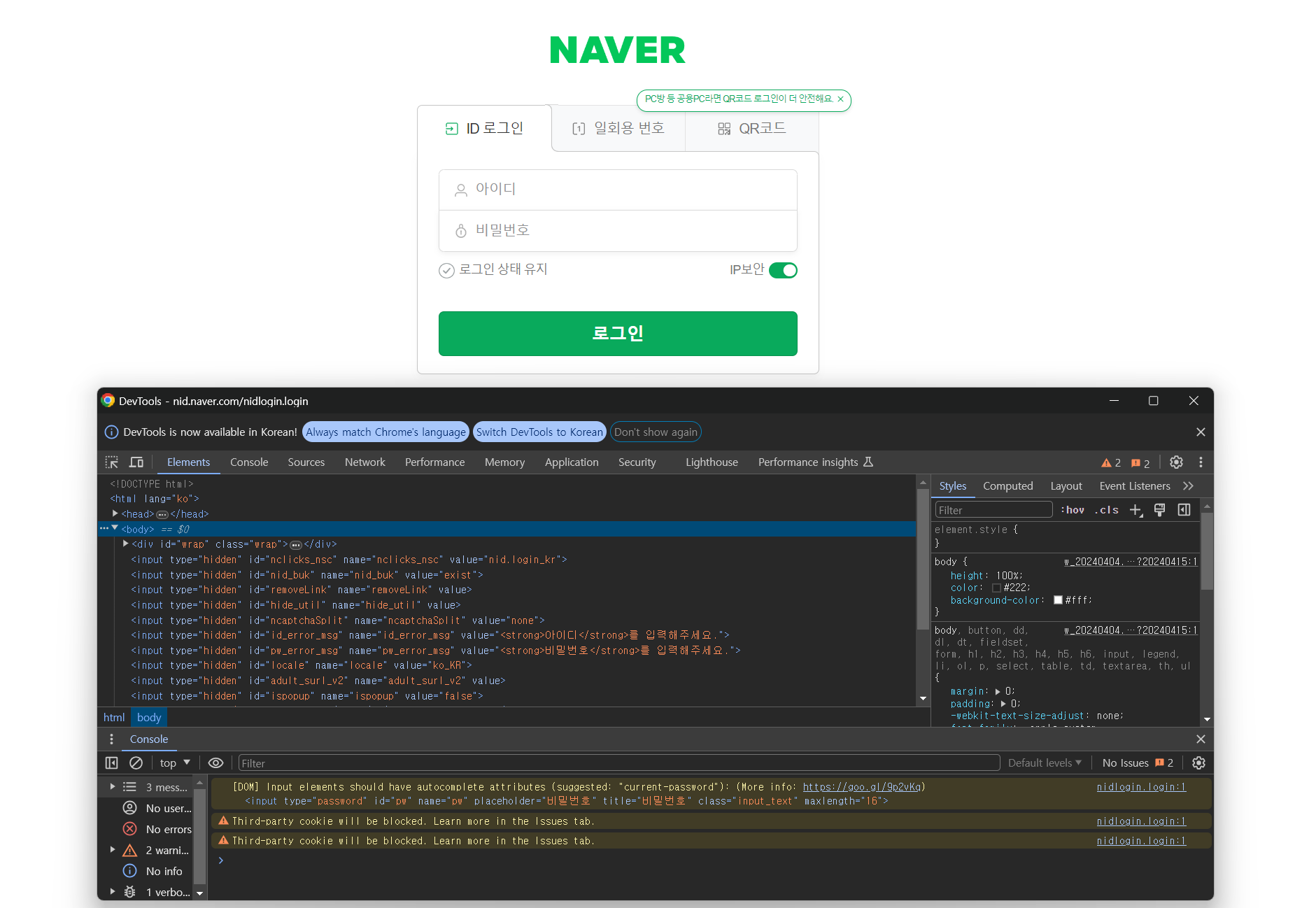1316x908 pixels.
Task: Clear the console icon
Action: tap(136, 763)
